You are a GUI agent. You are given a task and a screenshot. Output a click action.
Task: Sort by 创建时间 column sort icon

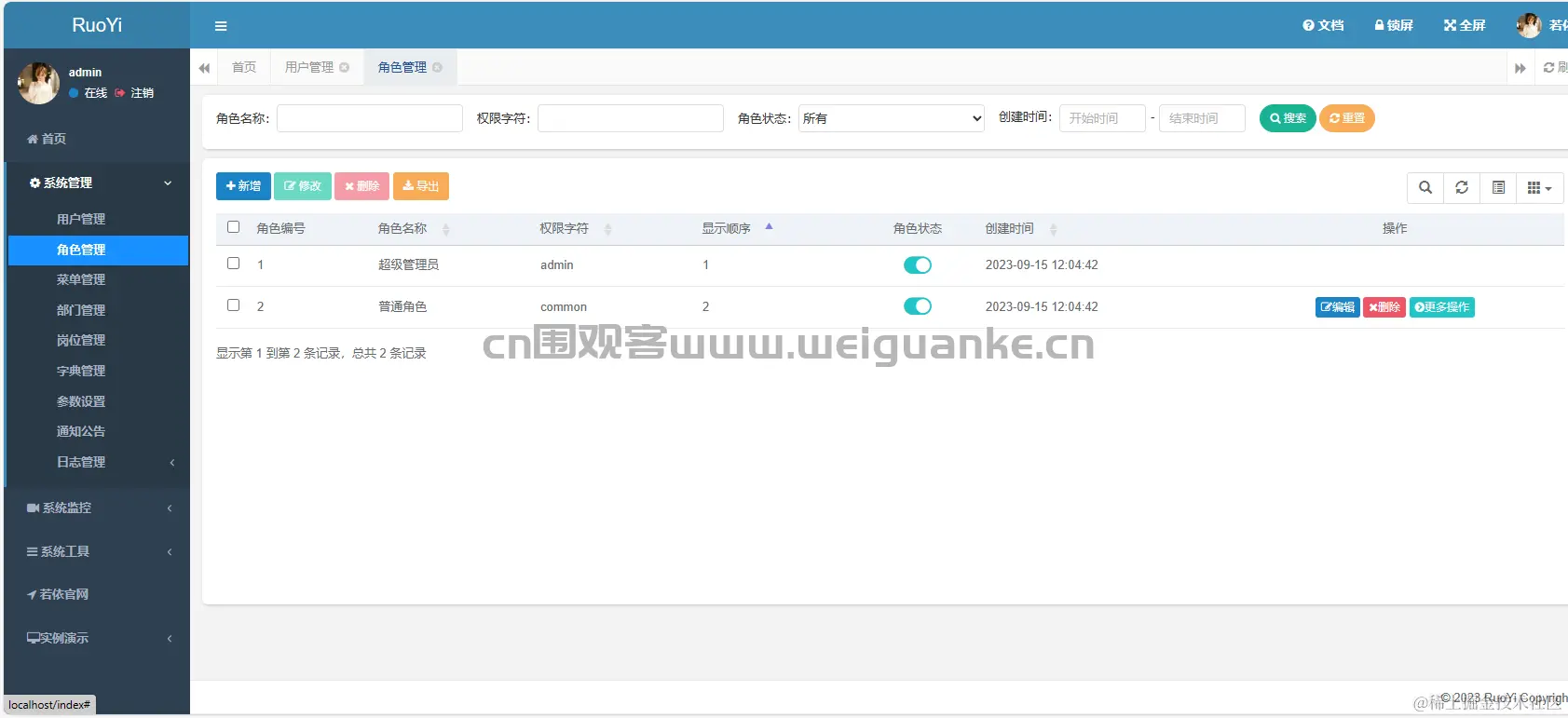[1054, 229]
